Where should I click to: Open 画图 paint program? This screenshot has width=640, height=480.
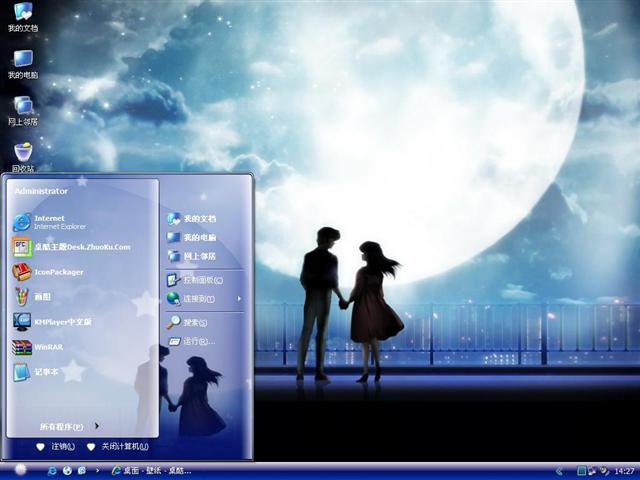coord(32,297)
